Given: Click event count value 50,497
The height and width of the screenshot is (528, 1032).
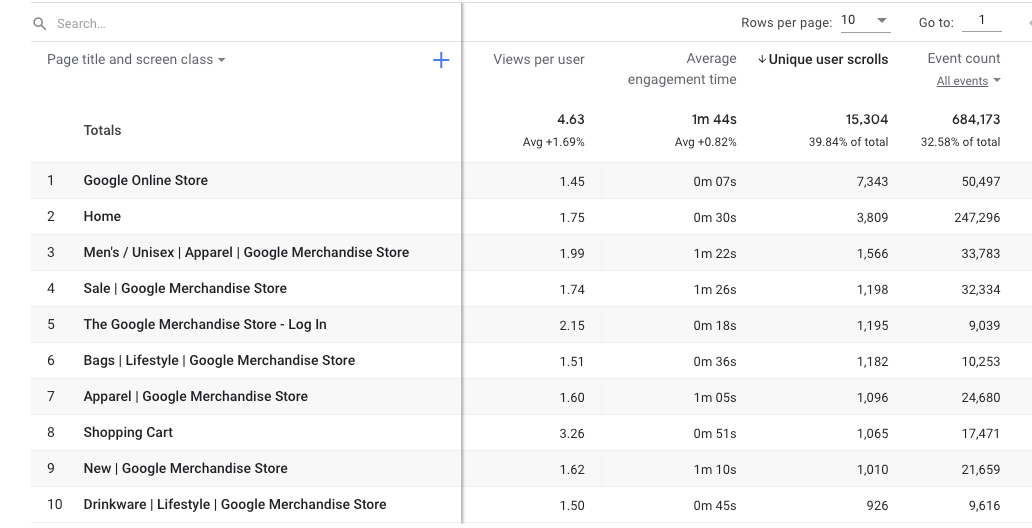Looking at the screenshot, I should (x=981, y=182).
